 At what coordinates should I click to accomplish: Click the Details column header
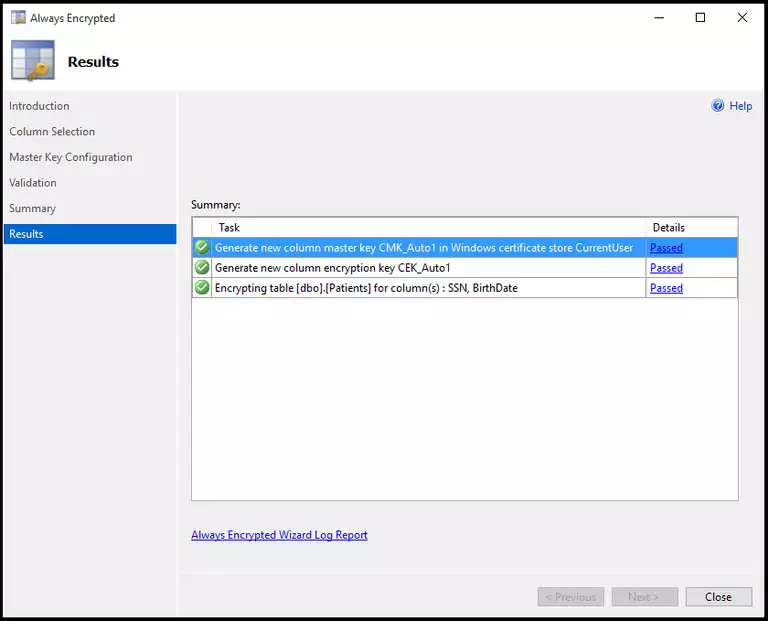668,227
